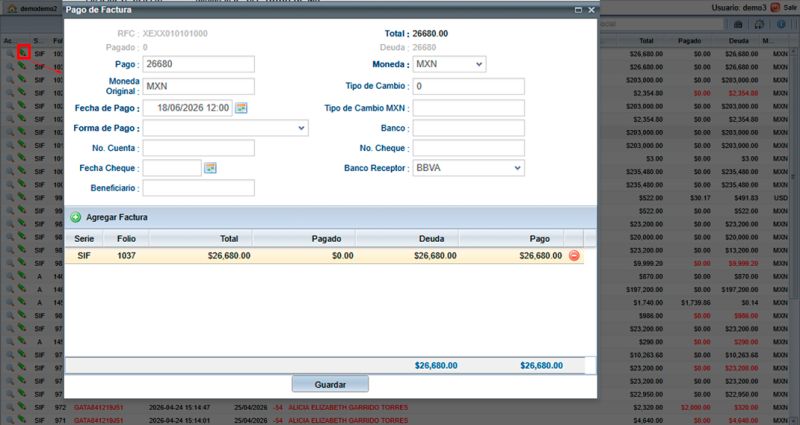
Task: Click the dialog's Pago column header
Action: pos(512,238)
